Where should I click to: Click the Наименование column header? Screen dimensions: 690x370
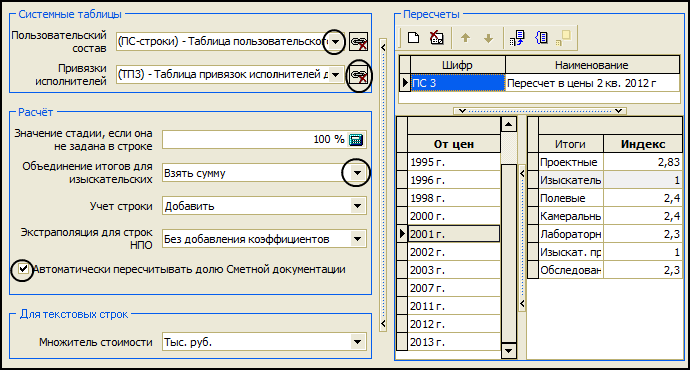pos(592,65)
